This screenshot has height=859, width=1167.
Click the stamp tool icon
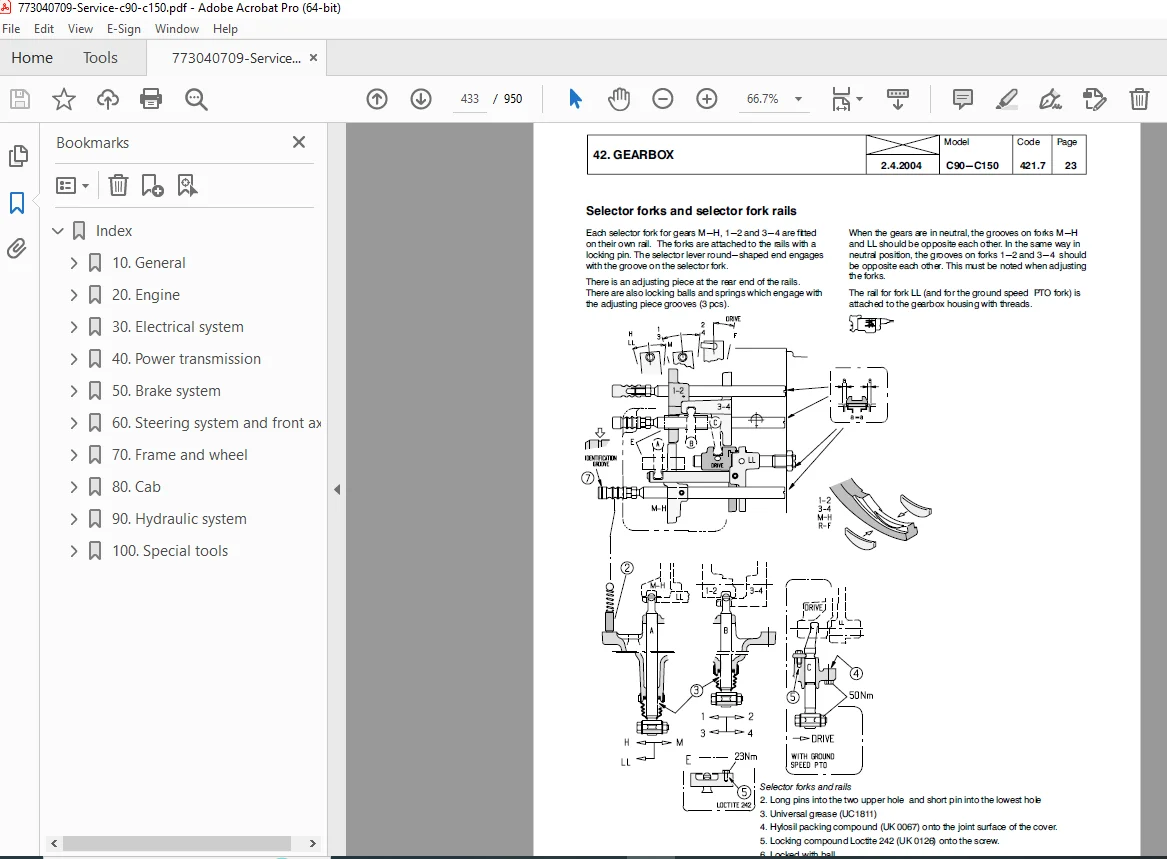[1095, 99]
